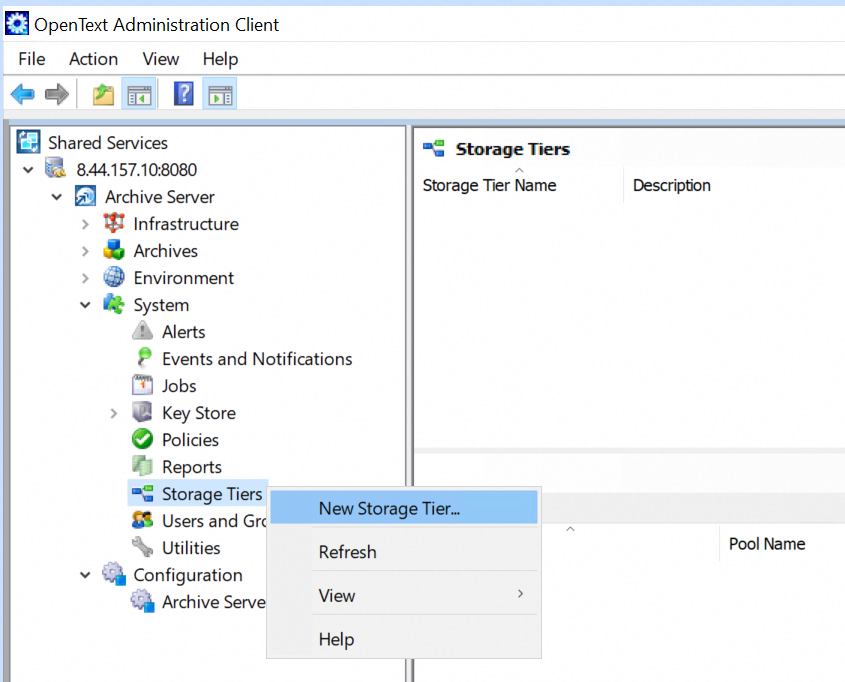This screenshot has width=845, height=682.
Task: Select the Jobs tree label
Action: tap(179, 386)
